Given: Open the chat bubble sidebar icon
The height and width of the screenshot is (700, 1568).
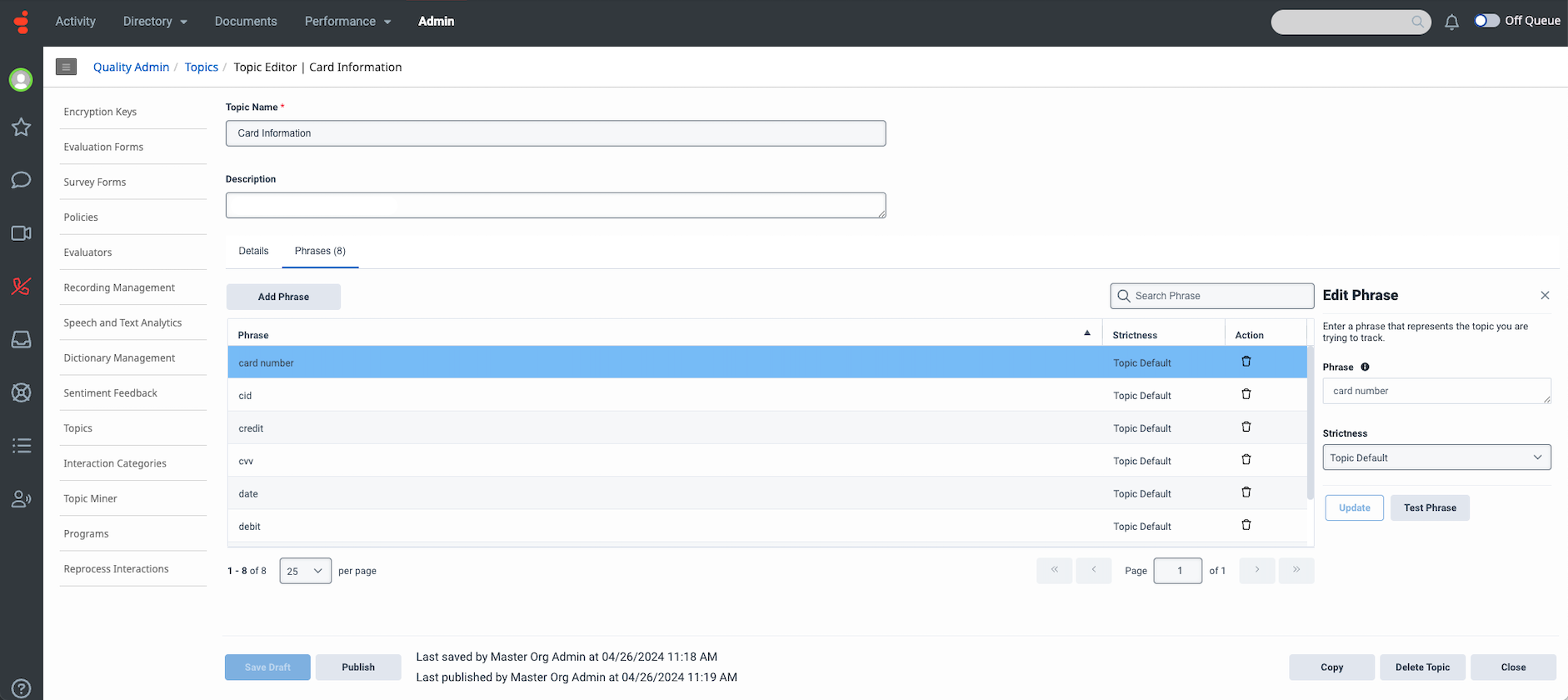Looking at the screenshot, I should 21,181.
